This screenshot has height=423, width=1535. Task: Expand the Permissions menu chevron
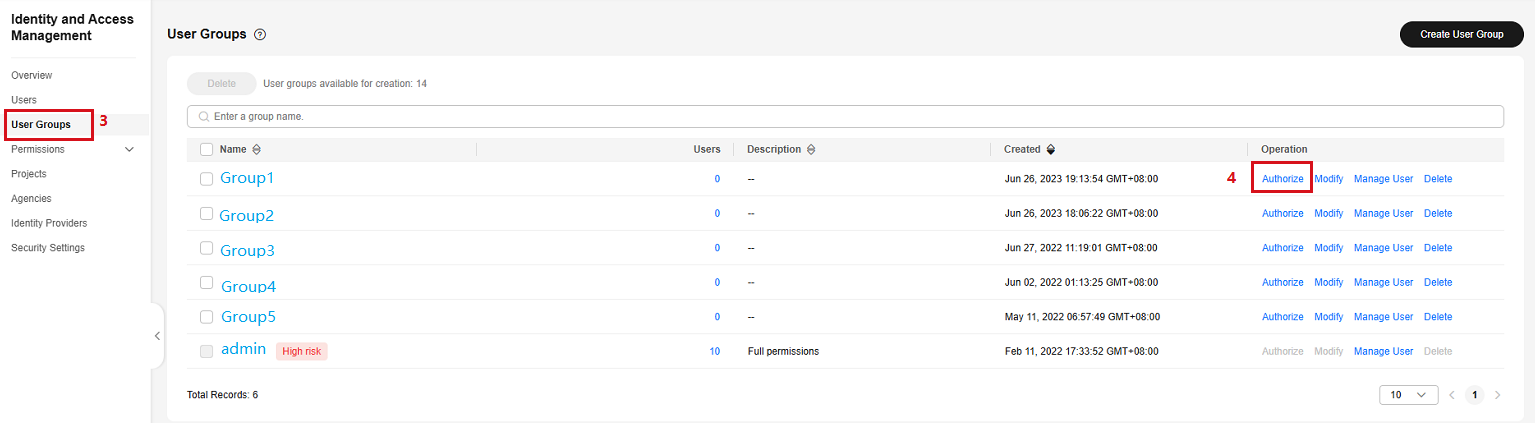click(129, 150)
